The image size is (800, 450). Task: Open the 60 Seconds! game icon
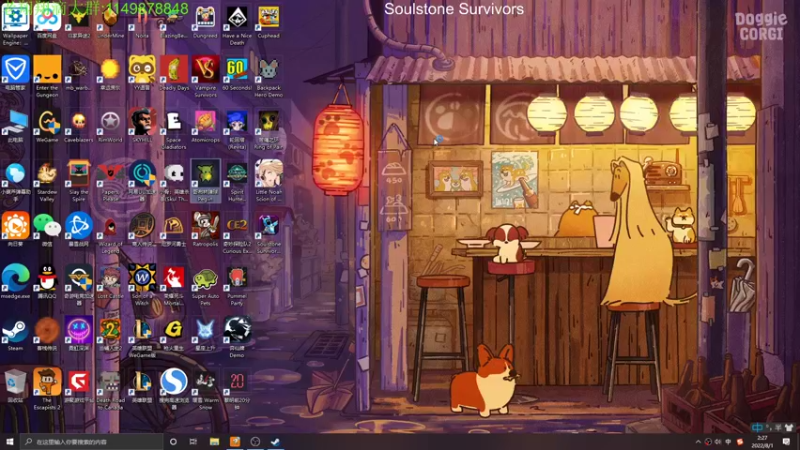click(237, 74)
